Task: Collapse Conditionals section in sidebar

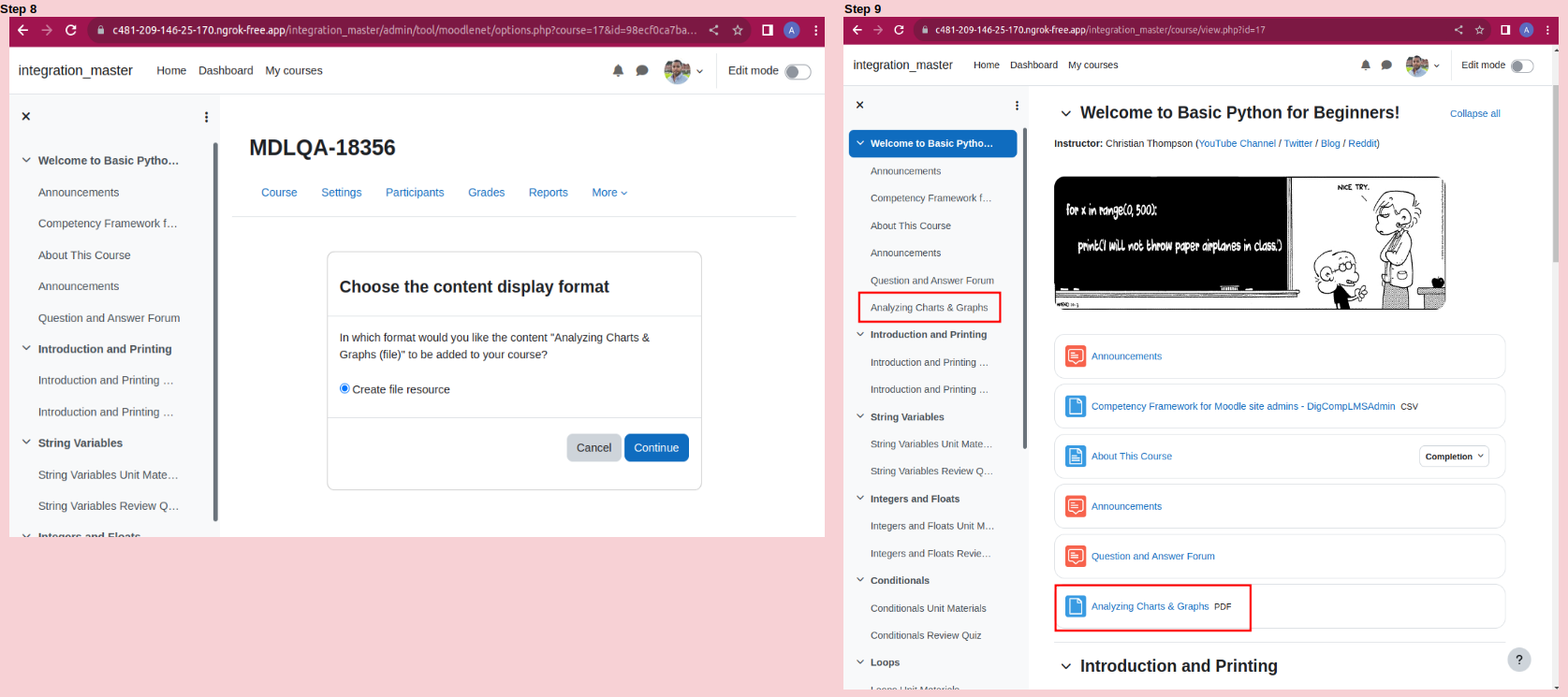Action: click(860, 580)
